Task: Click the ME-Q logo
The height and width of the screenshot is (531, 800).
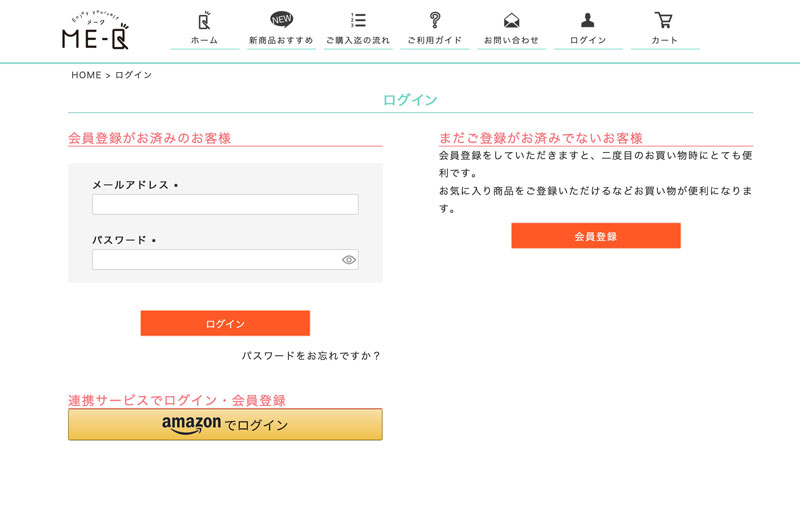Action: [95, 31]
